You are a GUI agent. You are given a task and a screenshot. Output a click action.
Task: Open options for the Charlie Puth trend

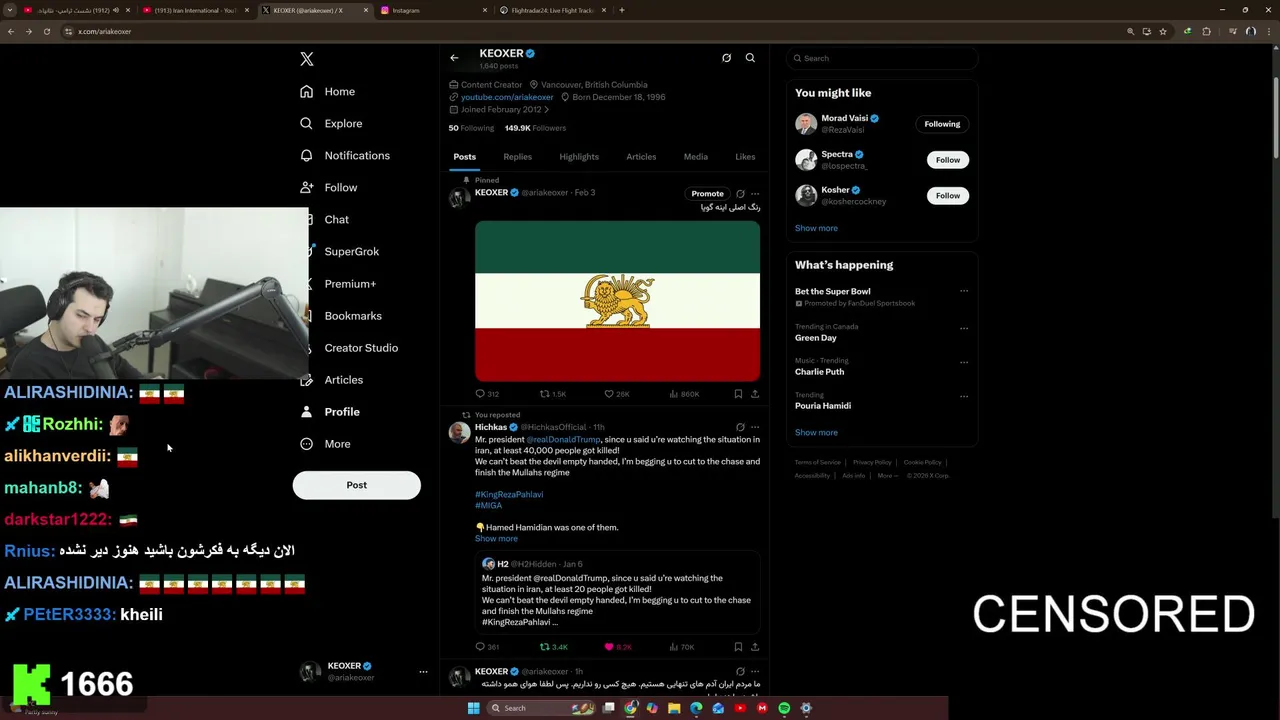[964, 362]
